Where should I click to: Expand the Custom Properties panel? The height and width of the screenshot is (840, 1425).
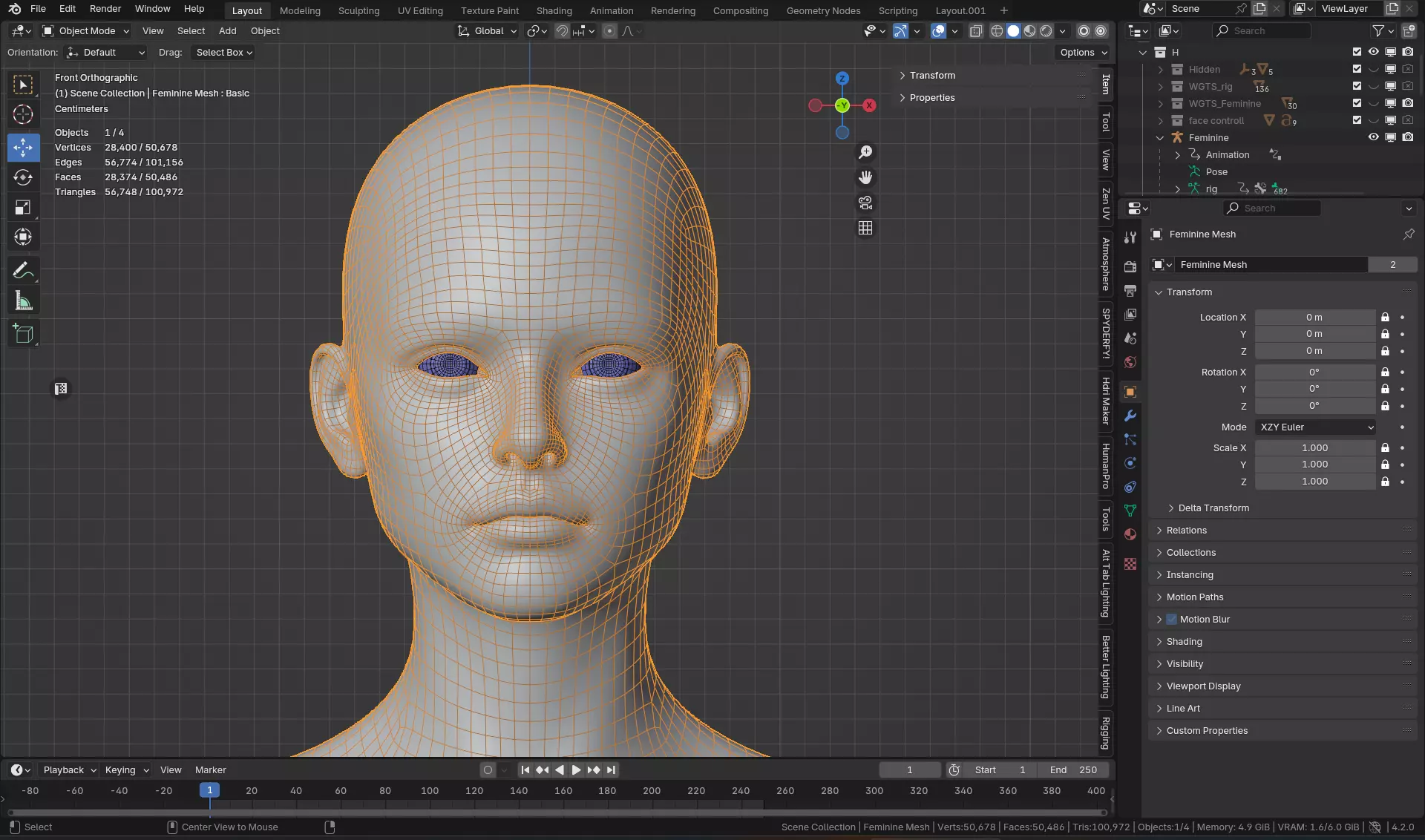coord(1207,731)
